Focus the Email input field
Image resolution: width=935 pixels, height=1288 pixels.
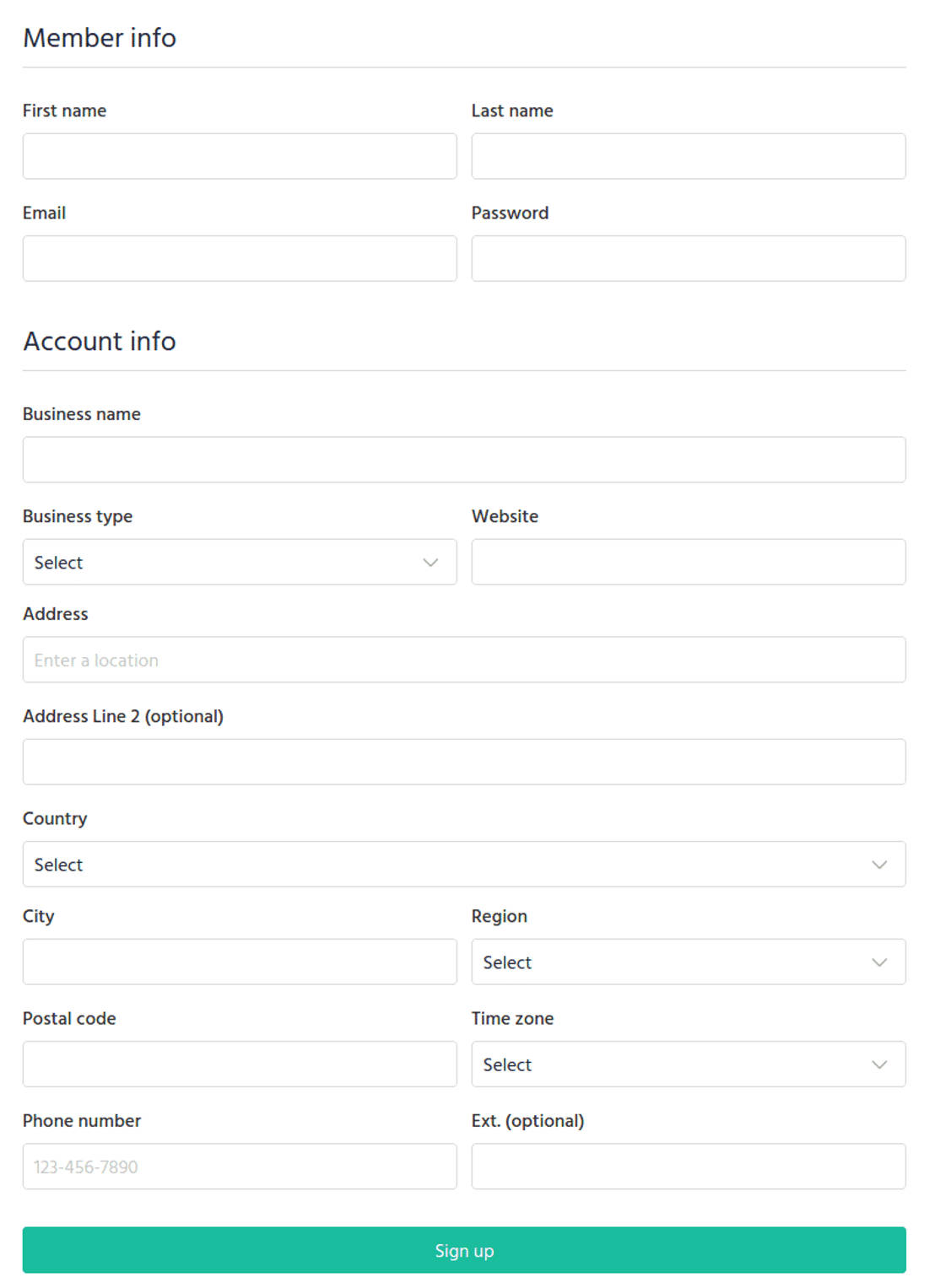pos(240,258)
